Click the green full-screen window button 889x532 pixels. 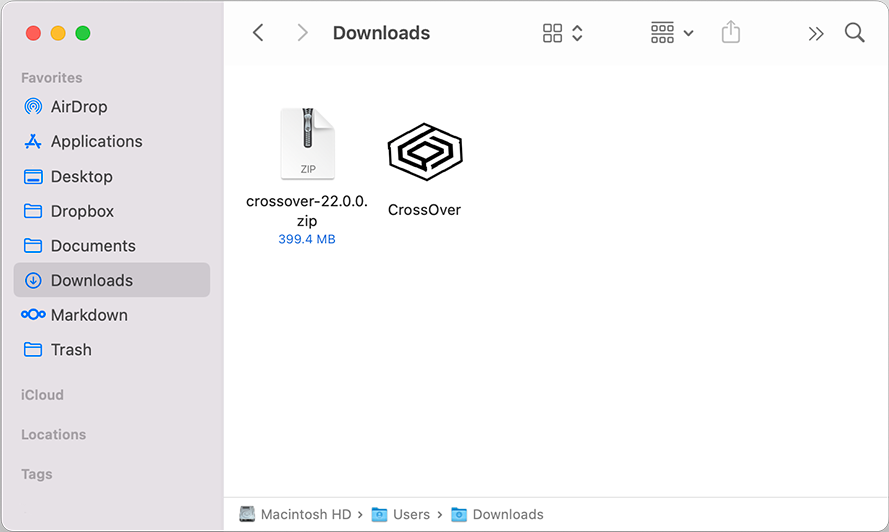click(x=82, y=33)
